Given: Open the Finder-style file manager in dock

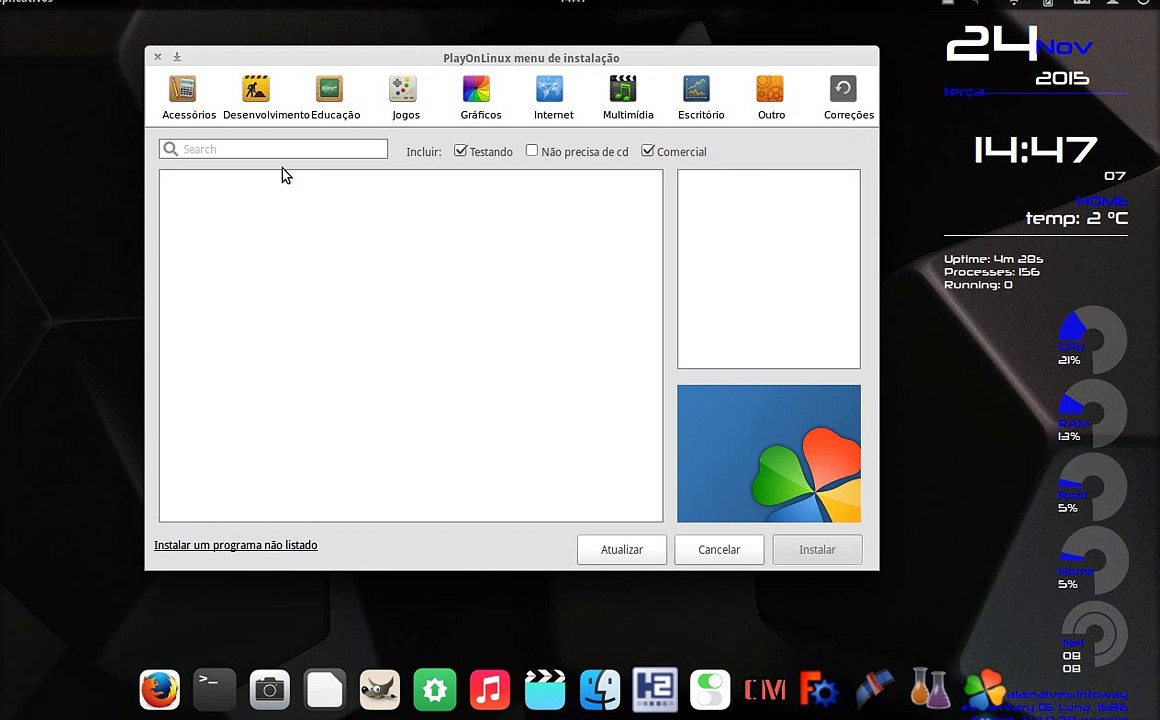Looking at the screenshot, I should (x=600, y=690).
